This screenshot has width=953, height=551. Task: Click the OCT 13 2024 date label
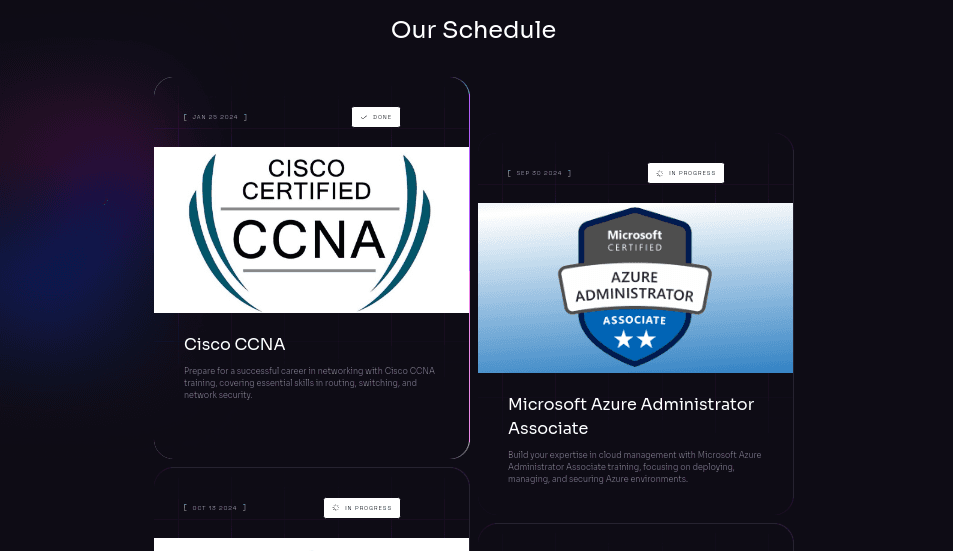pos(215,508)
